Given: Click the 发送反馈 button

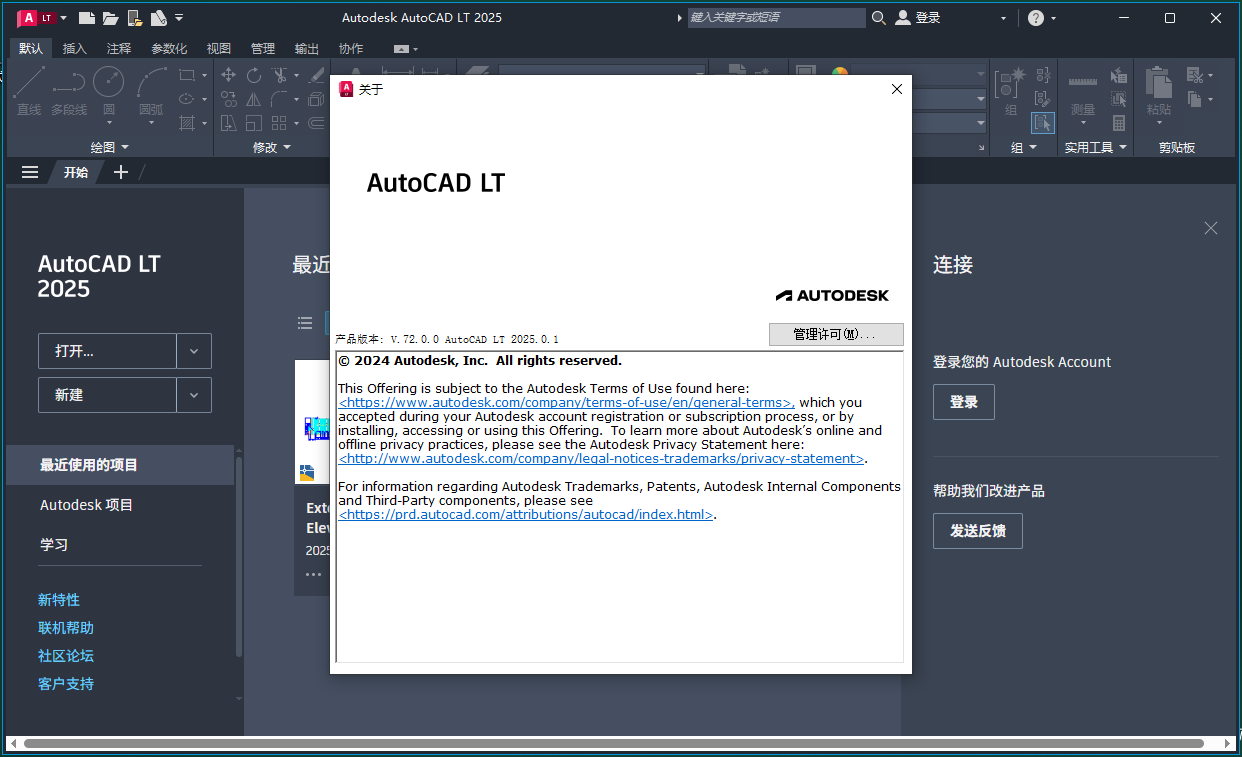Looking at the screenshot, I should pos(978,531).
